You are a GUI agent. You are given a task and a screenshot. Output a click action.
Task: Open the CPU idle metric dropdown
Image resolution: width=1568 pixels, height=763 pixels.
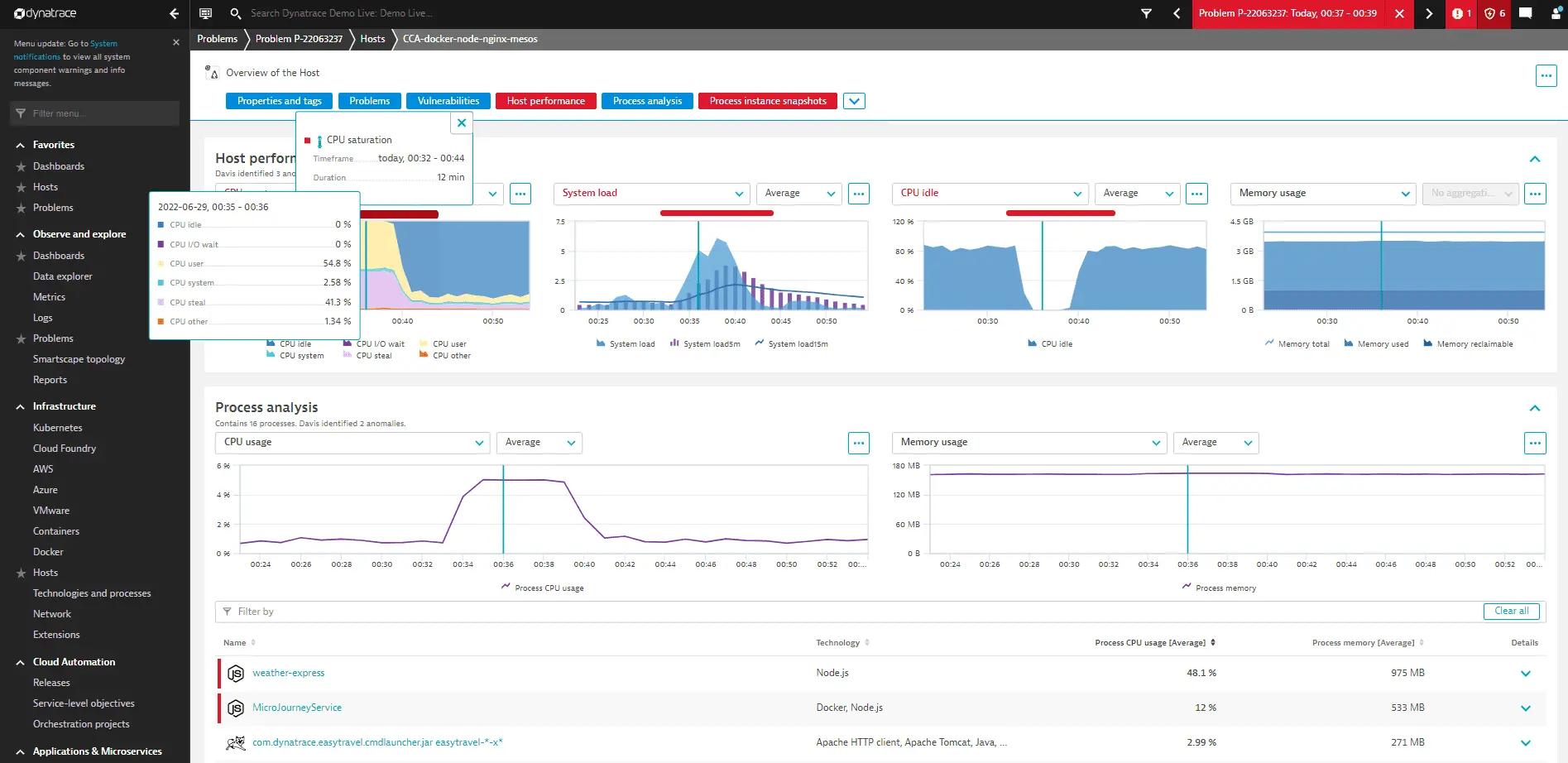990,194
